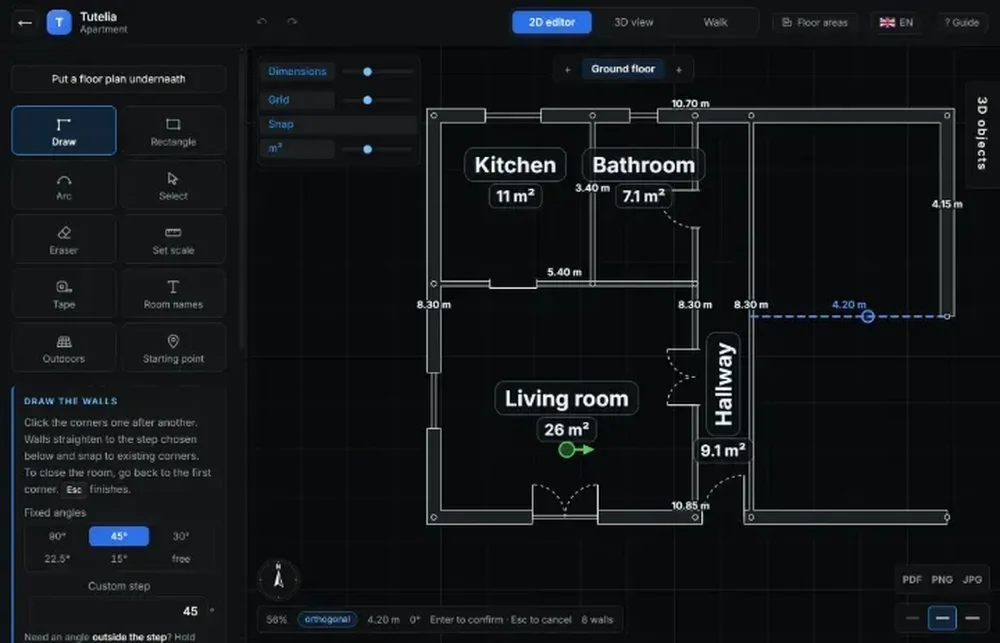Select the Ground floor tab
This screenshot has width=1000, height=643.
coord(622,69)
